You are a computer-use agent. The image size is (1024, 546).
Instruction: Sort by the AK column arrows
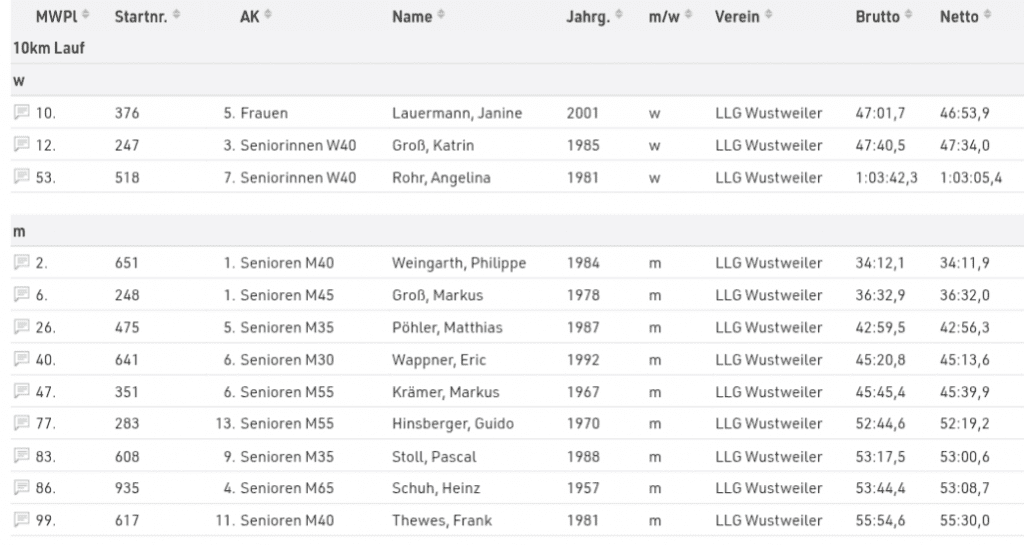click(x=268, y=17)
